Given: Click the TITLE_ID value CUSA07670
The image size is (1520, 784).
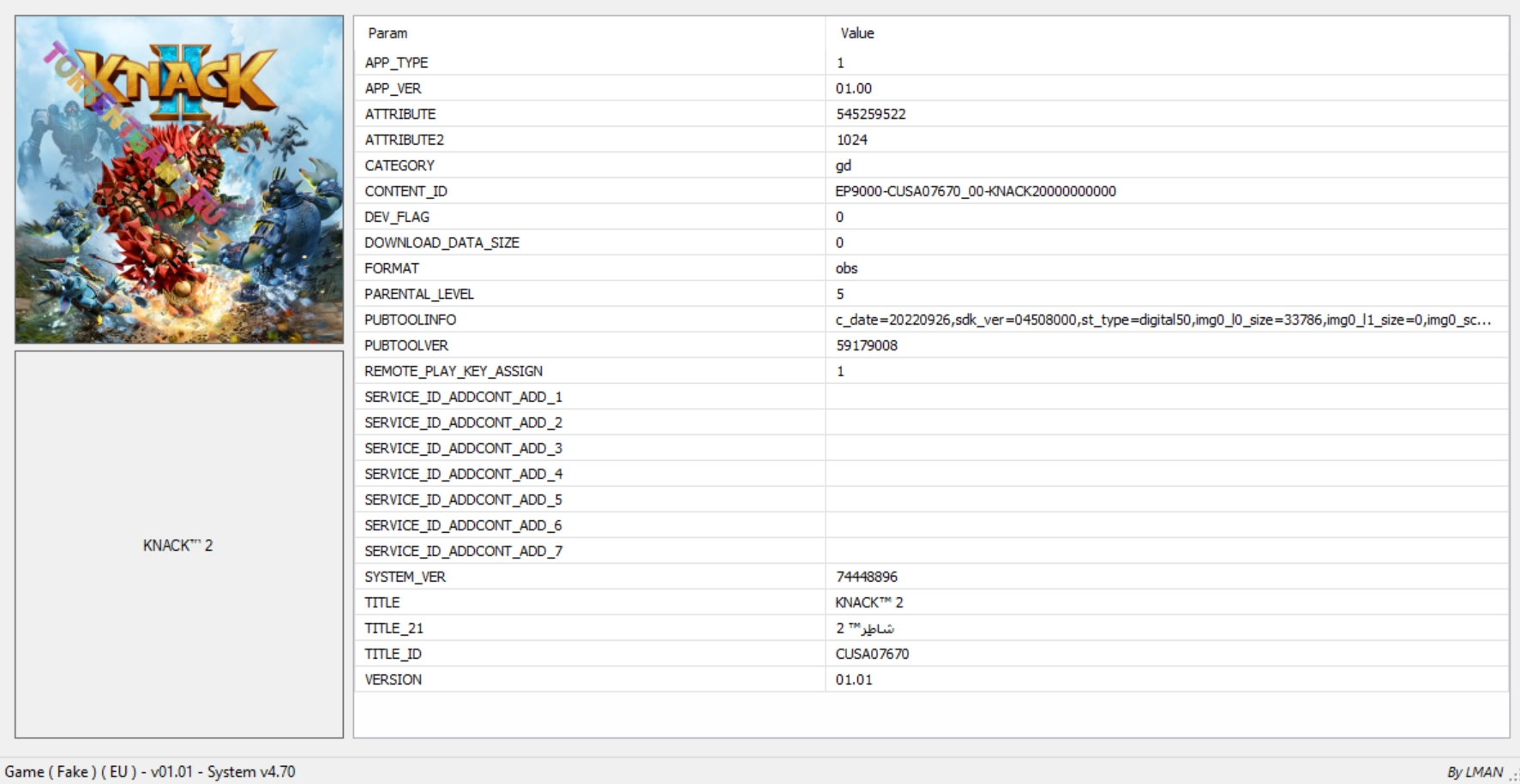Looking at the screenshot, I should tap(872, 654).
